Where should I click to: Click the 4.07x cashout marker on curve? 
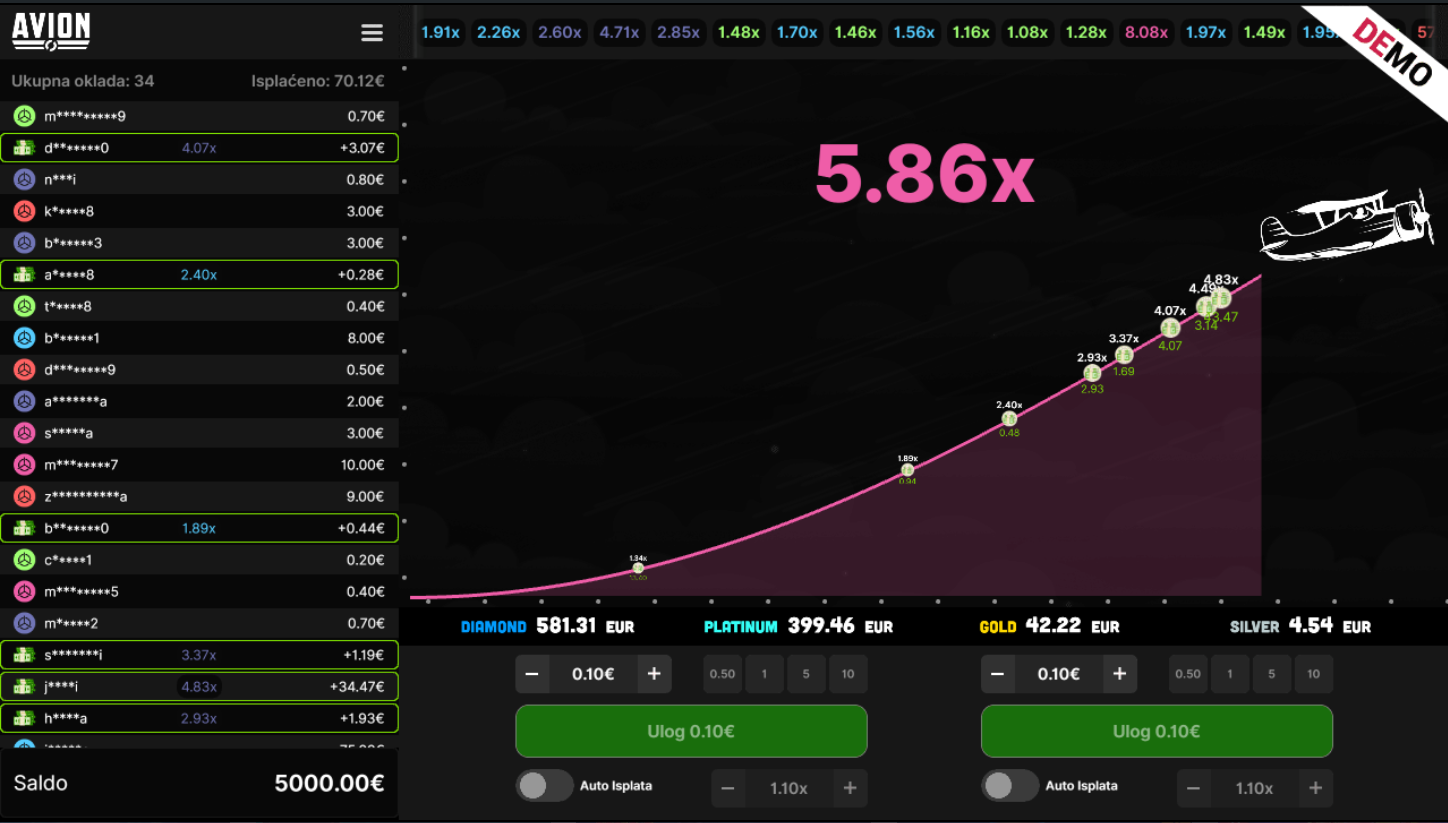[x=1170, y=327]
